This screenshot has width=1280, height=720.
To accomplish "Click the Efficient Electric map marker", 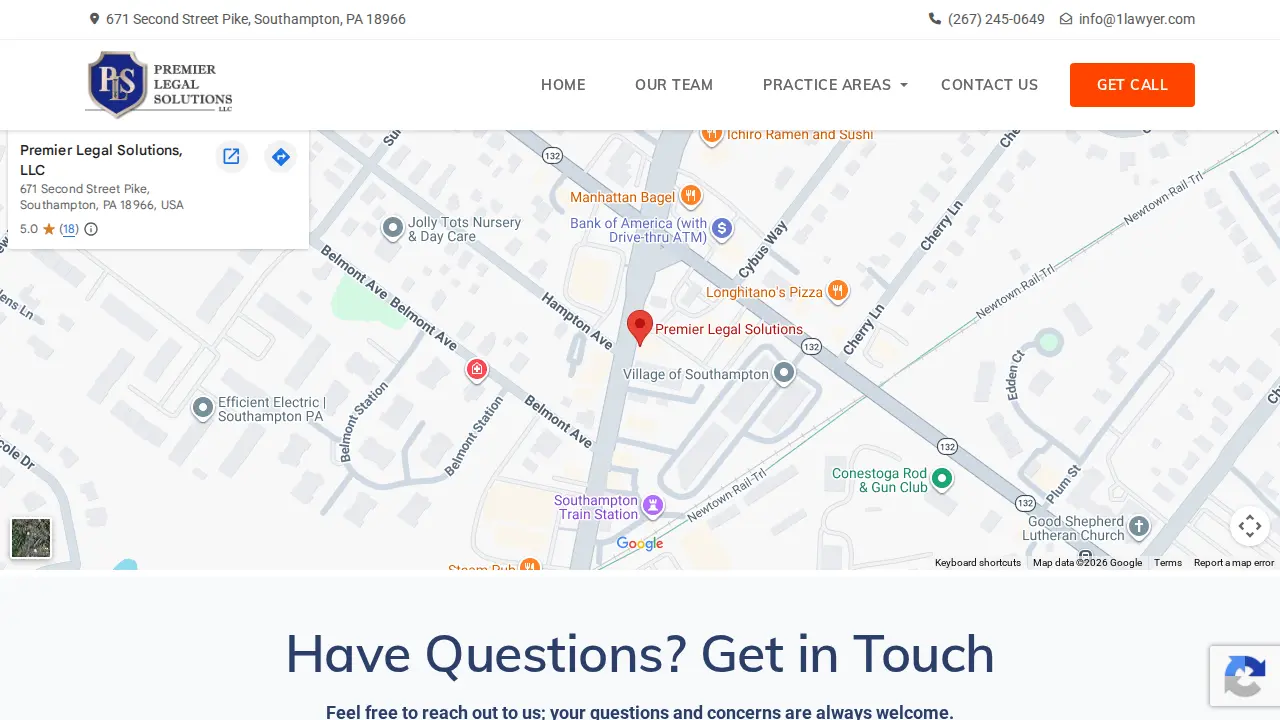I will 203,408.
